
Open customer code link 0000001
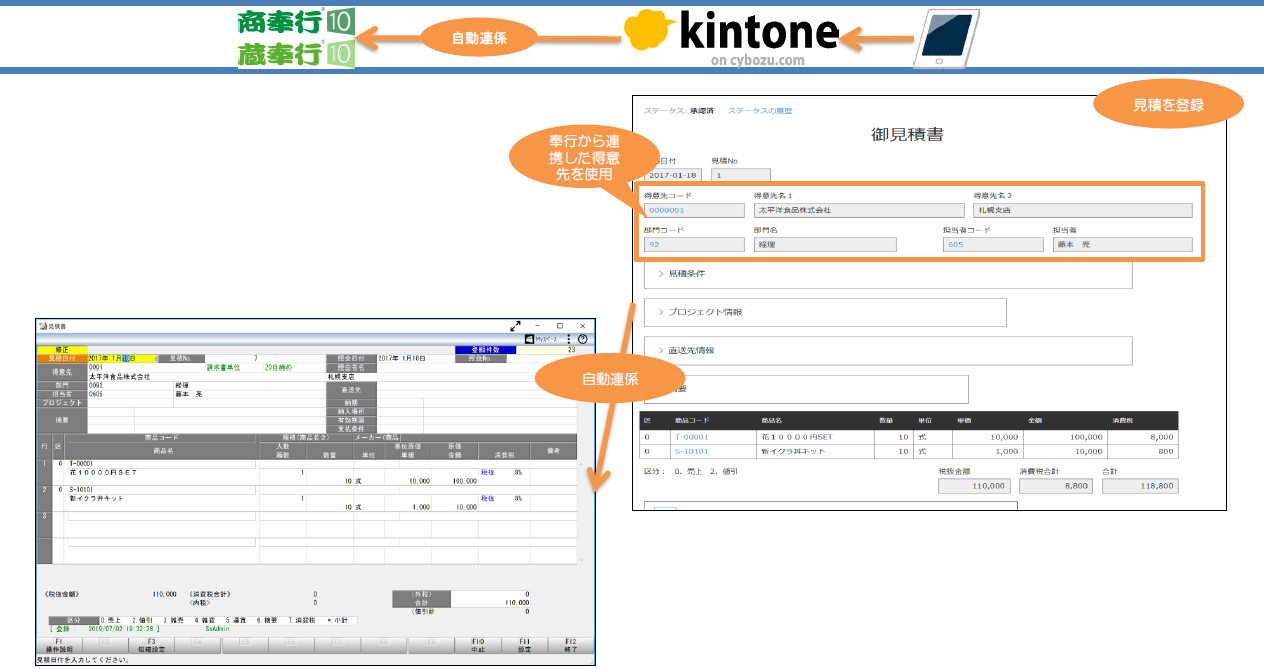coord(666,211)
